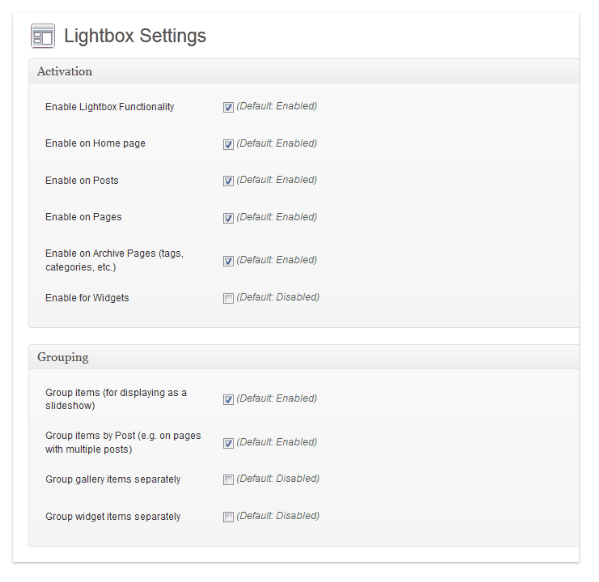Image resolution: width=599 pixels, height=582 pixels.
Task: Enable the Enable for Widgets checkbox
Action: pyautogui.click(x=228, y=298)
